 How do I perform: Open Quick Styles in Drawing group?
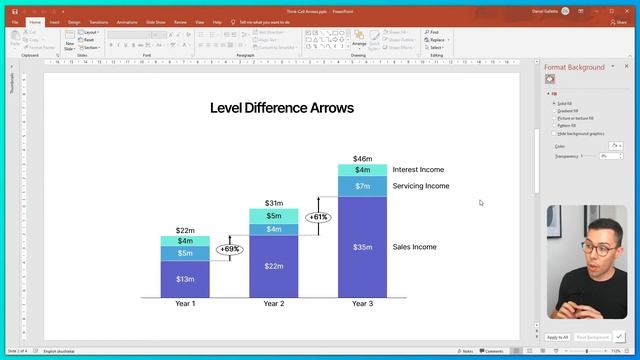tap(374, 40)
